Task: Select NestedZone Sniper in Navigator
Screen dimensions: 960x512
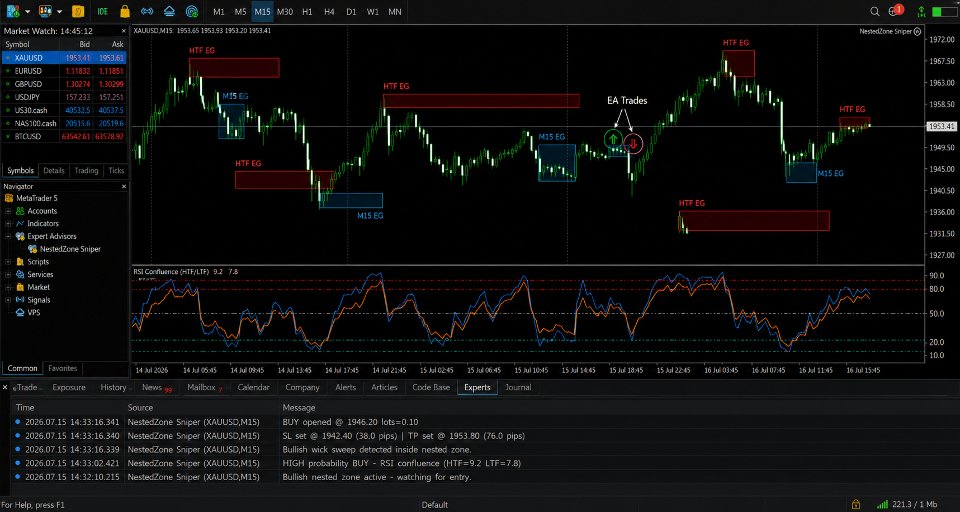Action: (70, 249)
